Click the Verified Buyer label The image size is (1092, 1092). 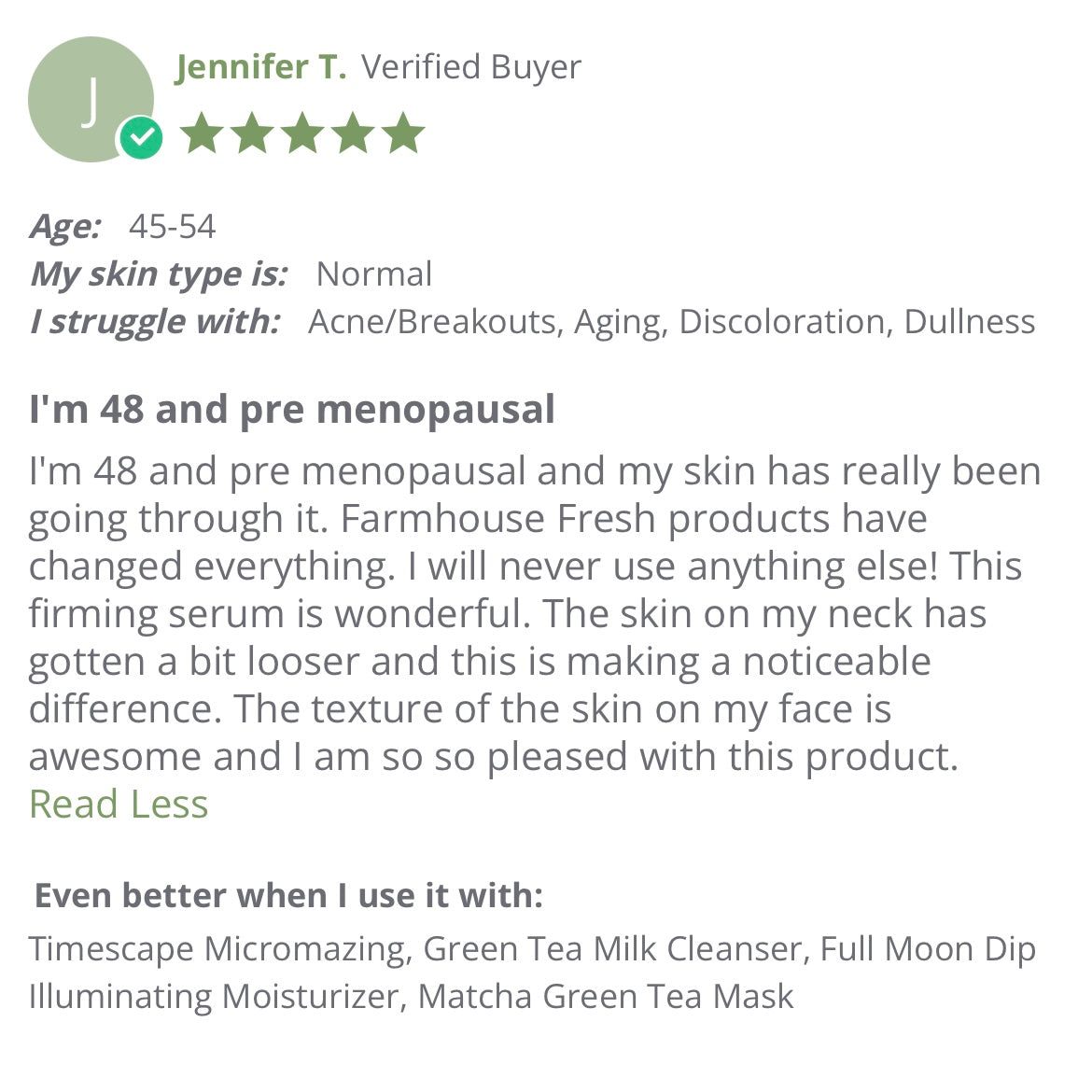pos(471,67)
